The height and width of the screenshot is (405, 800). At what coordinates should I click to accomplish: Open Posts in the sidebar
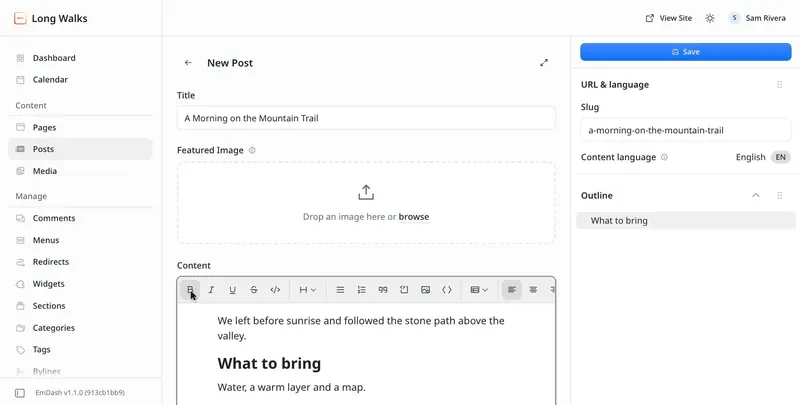pyautogui.click(x=80, y=149)
